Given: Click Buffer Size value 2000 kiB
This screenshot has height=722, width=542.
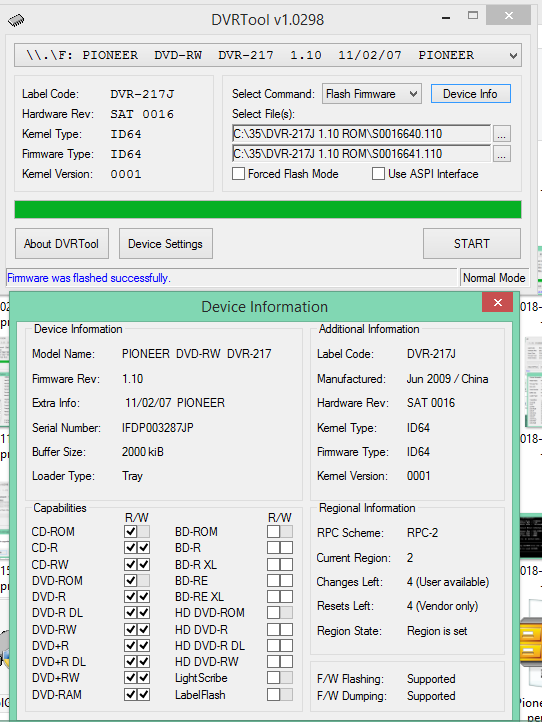Looking at the screenshot, I should pyautogui.click(x=143, y=452).
